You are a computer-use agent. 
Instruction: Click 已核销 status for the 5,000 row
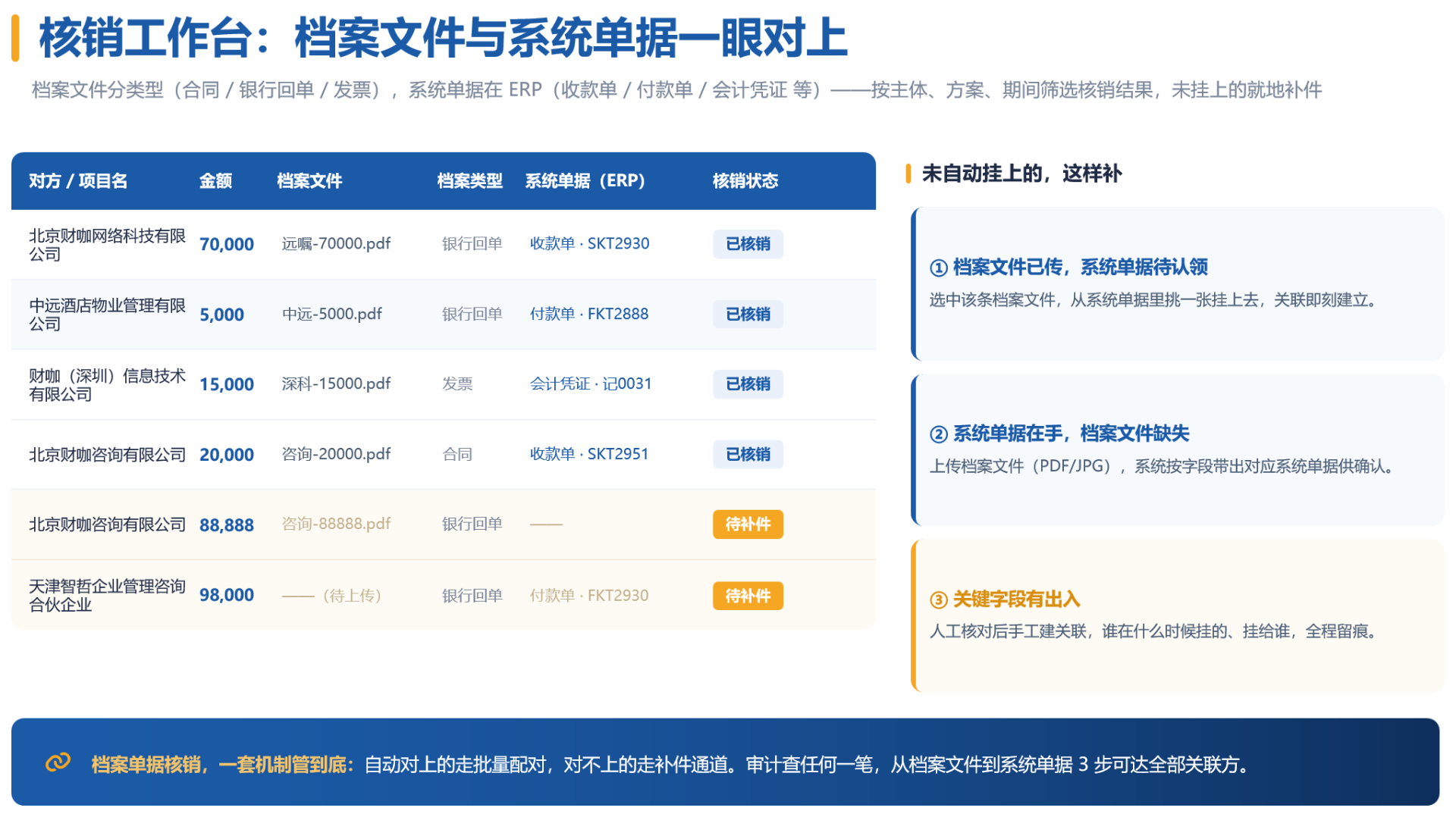pyautogui.click(x=748, y=315)
